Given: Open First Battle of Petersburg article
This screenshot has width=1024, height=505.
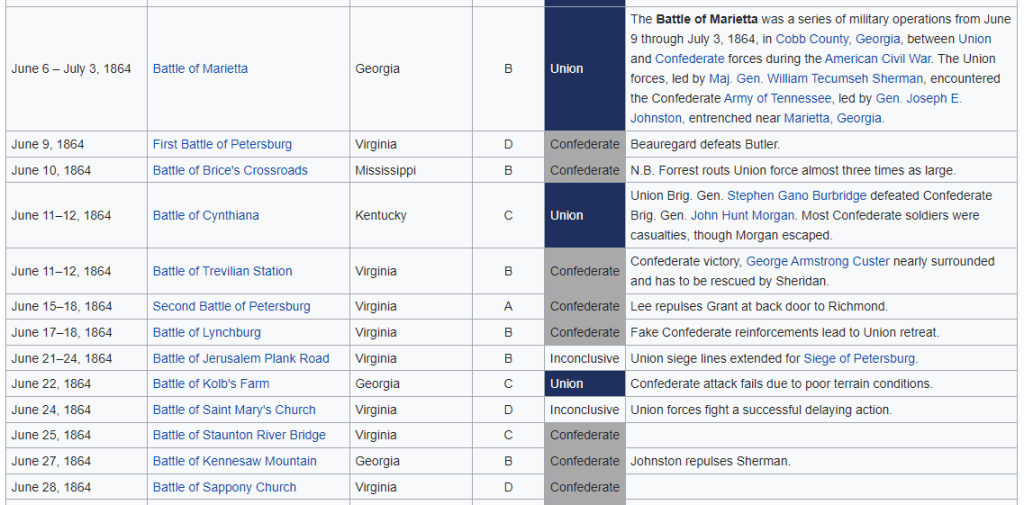Looking at the screenshot, I should (222, 144).
